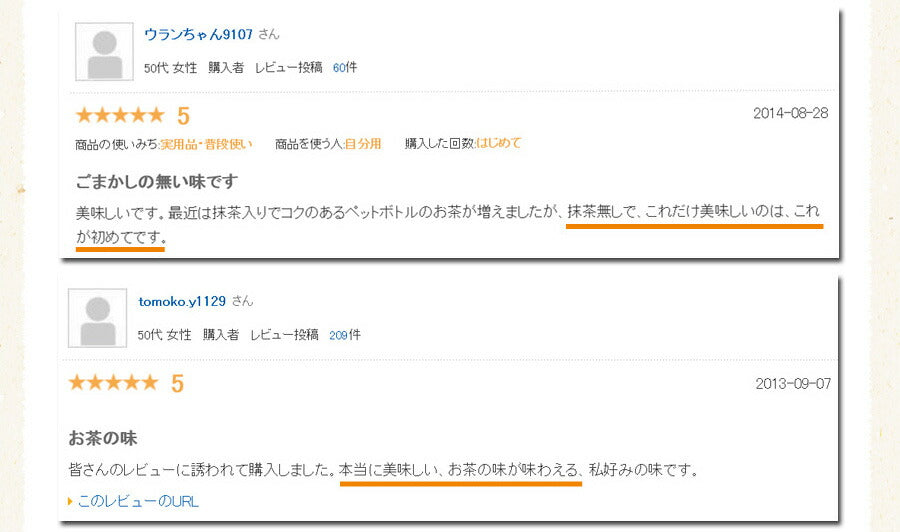
Task: Open the このレビューのURL link
Action: point(138,502)
